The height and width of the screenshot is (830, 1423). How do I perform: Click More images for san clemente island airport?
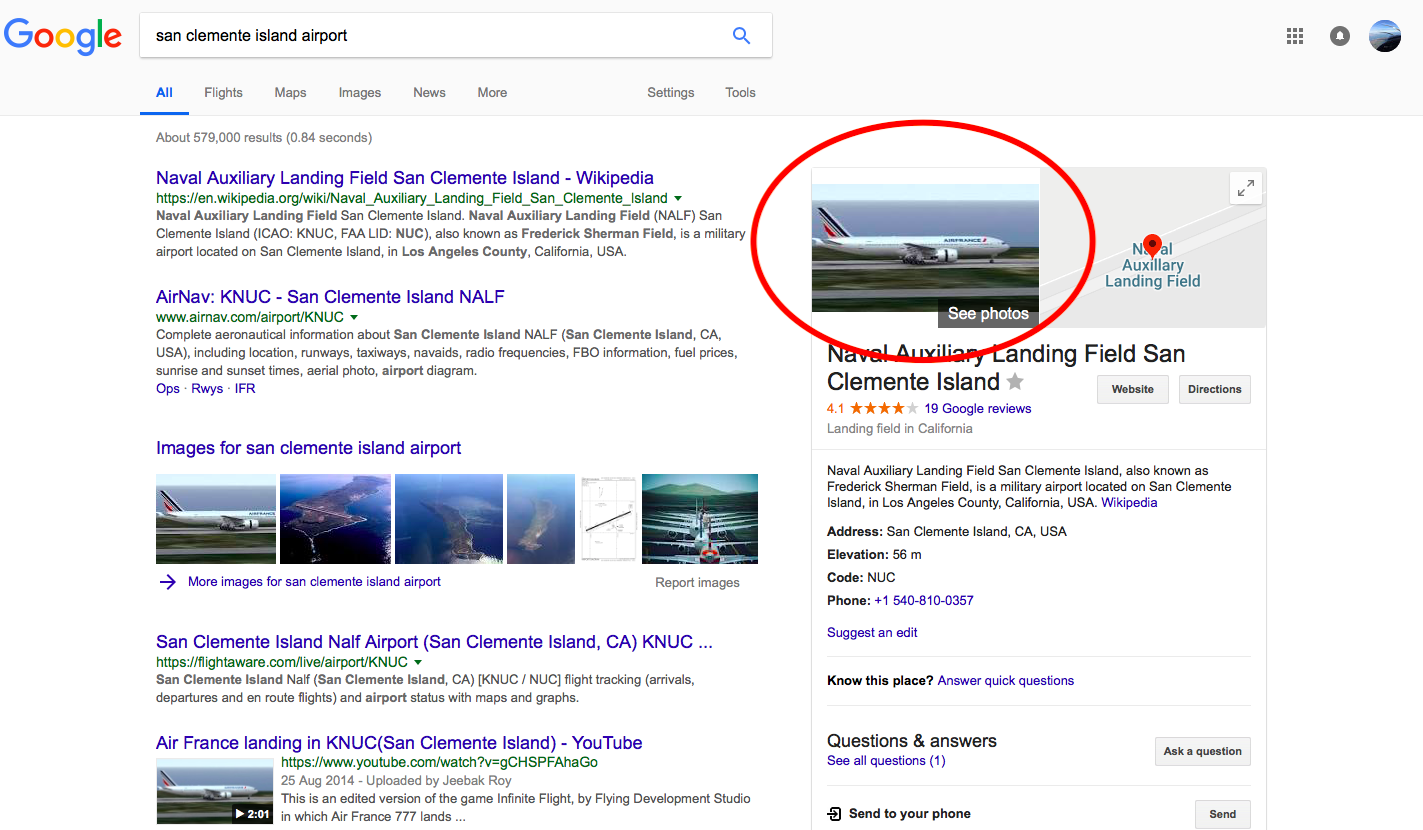pos(314,582)
